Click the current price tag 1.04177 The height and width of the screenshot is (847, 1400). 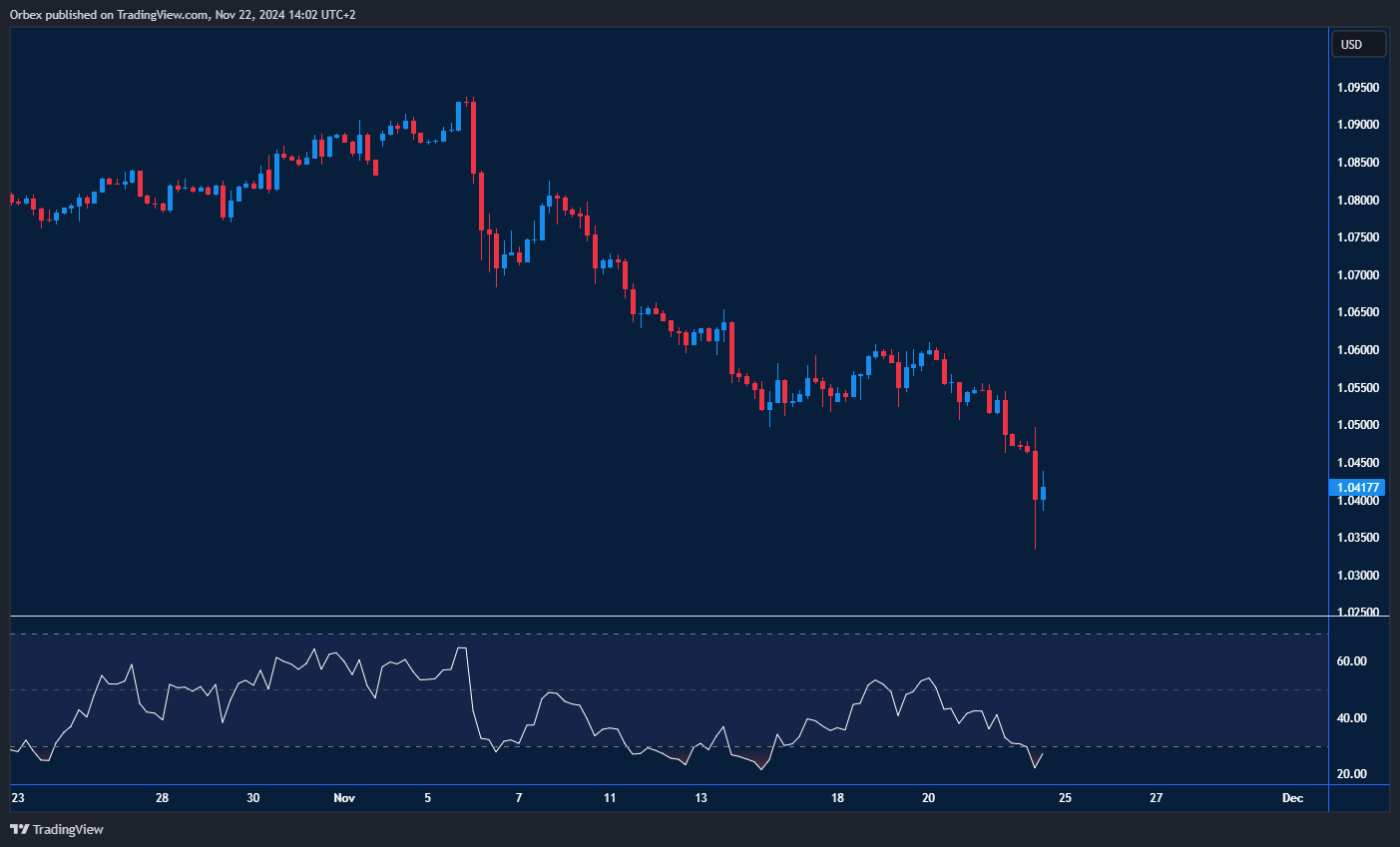(x=1358, y=488)
